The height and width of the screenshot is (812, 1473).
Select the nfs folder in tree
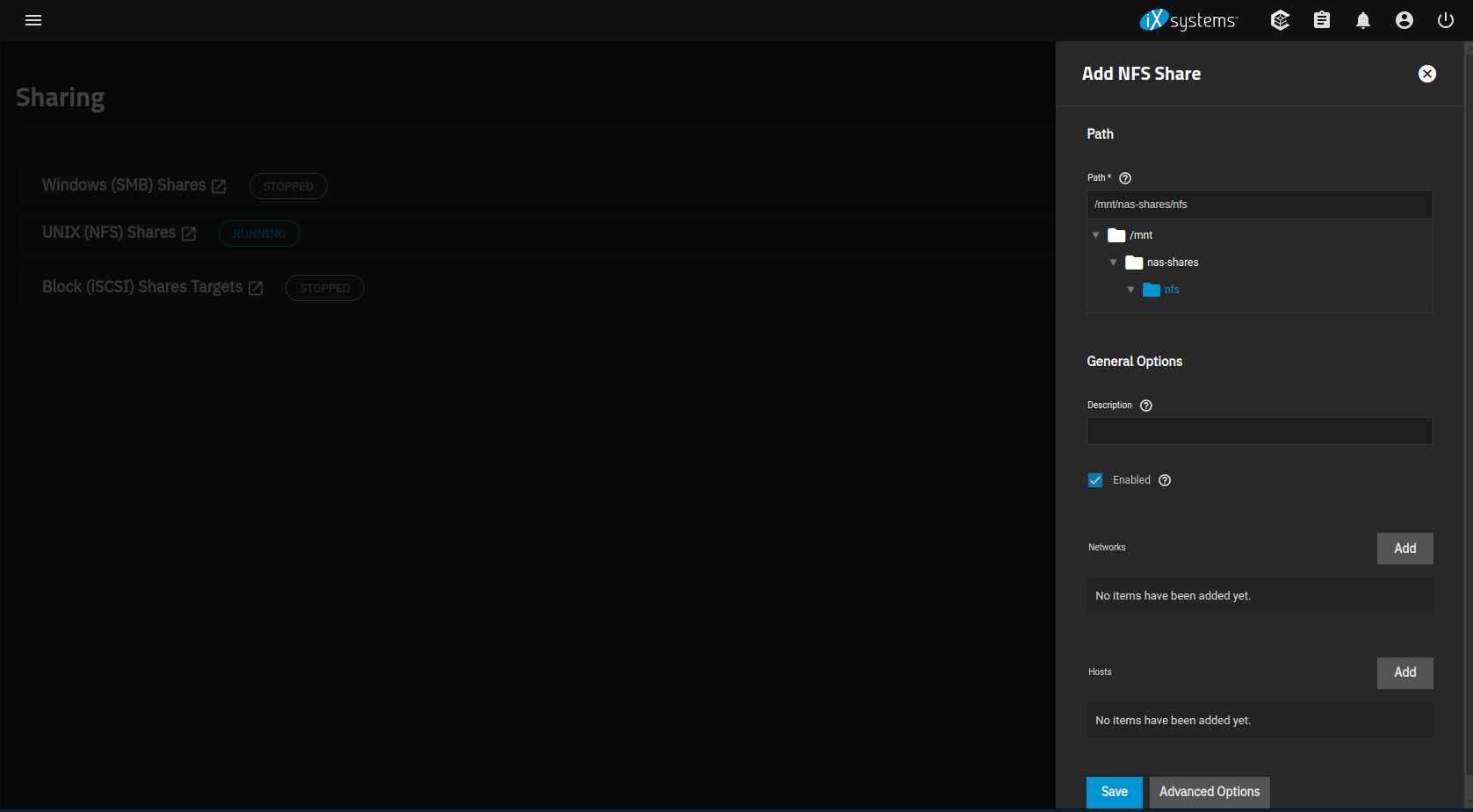coord(1171,290)
